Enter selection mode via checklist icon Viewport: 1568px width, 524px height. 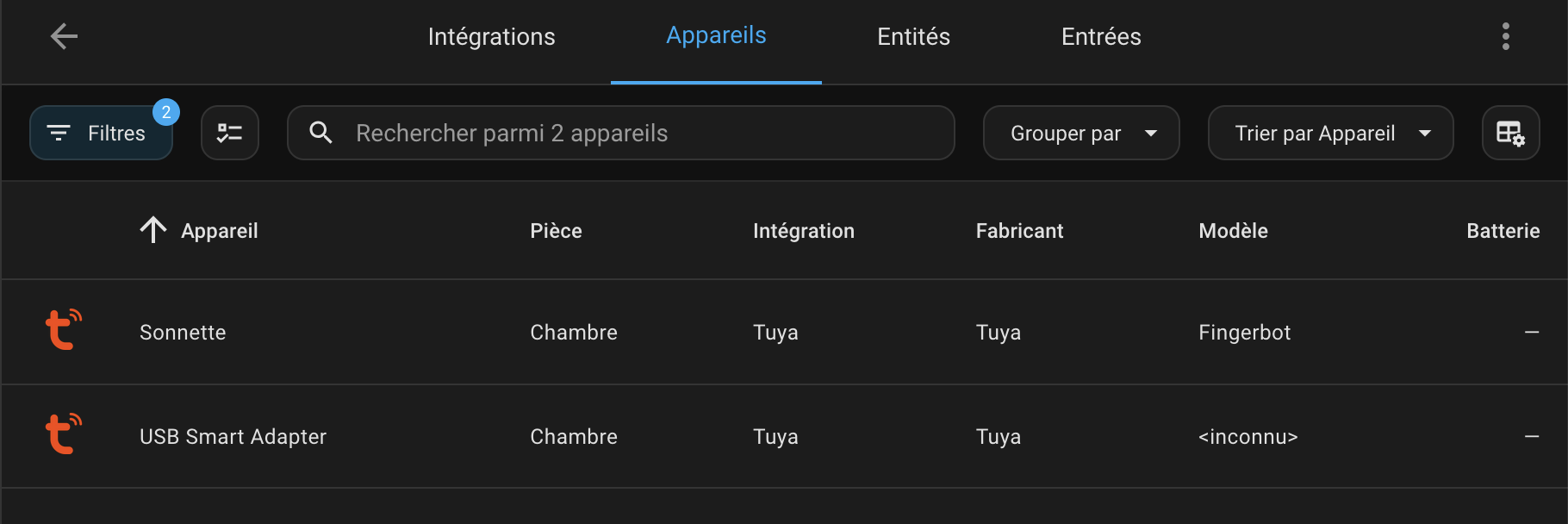(x=230, y=133)
